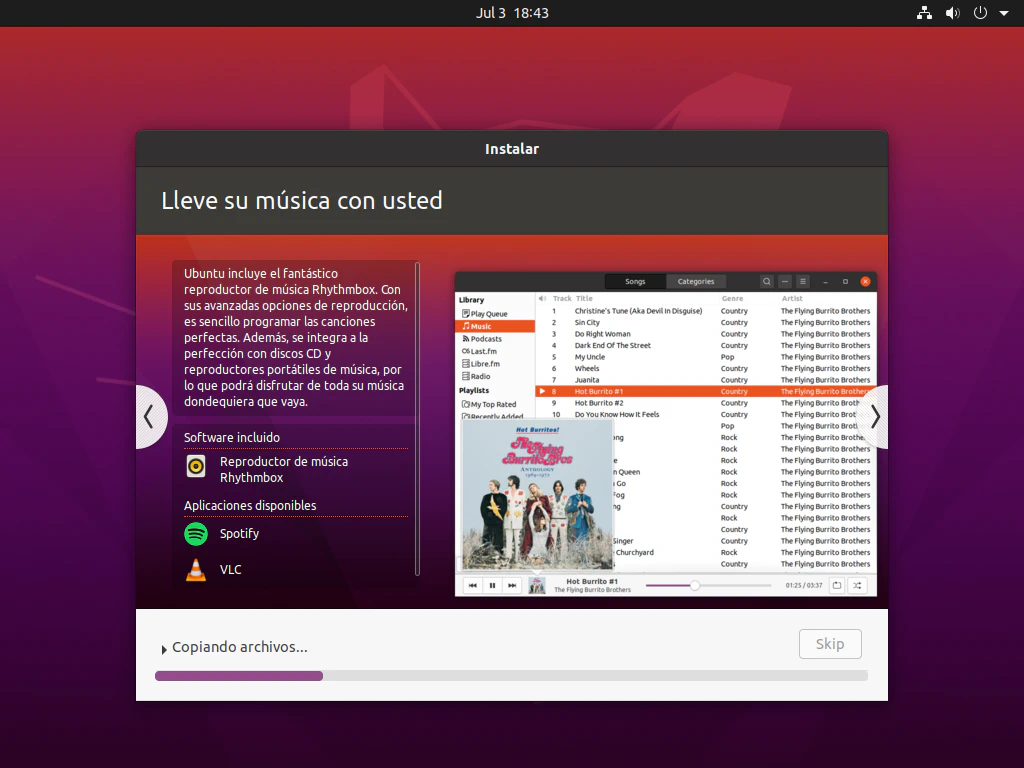Viewport: 1024px width, 768px height.
Task: Select the track Do Right Woman
Action: pyautogui.click(x=705, y=334)
